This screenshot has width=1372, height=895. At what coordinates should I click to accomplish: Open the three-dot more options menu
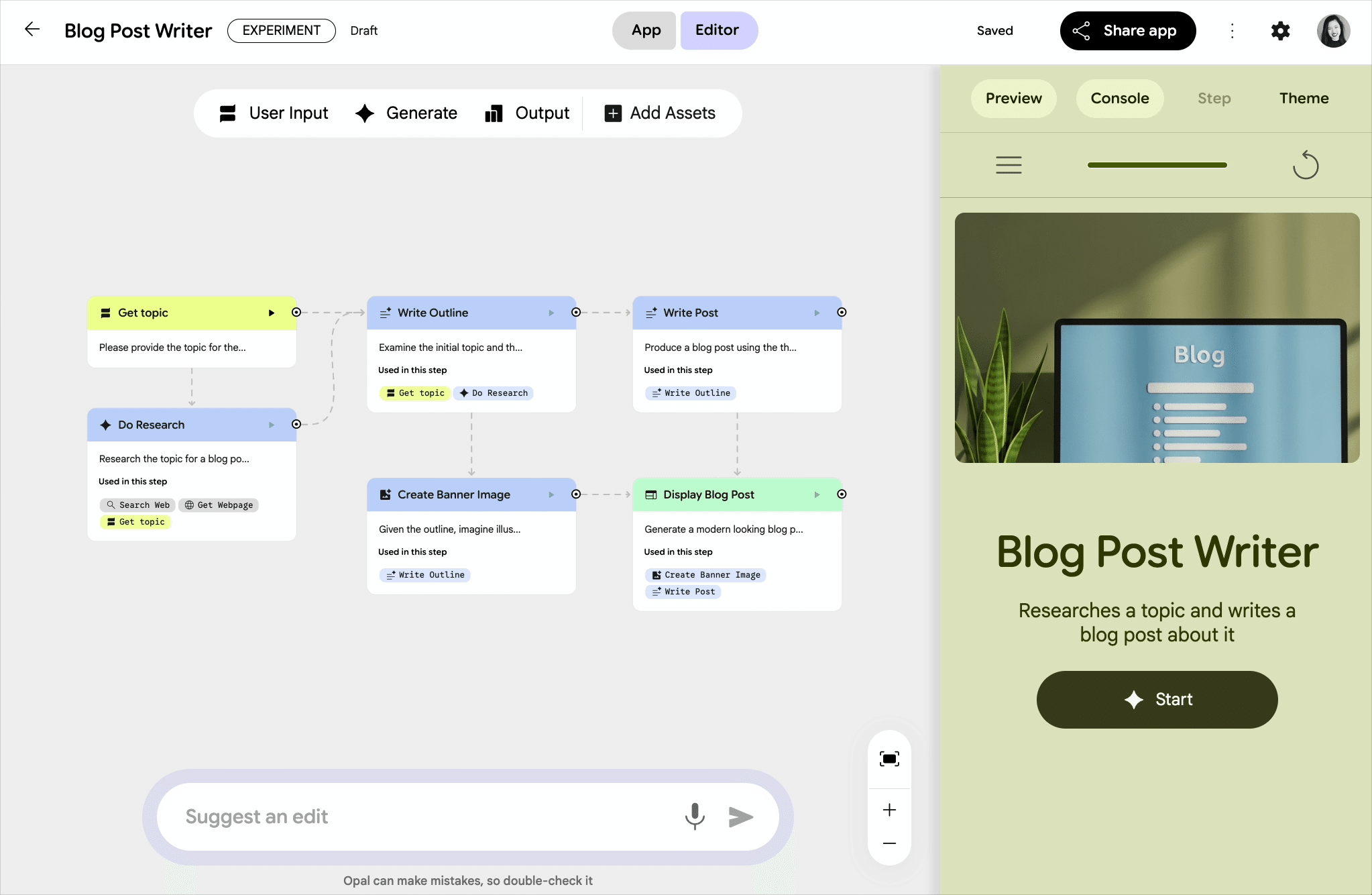tap(1232, 31)
